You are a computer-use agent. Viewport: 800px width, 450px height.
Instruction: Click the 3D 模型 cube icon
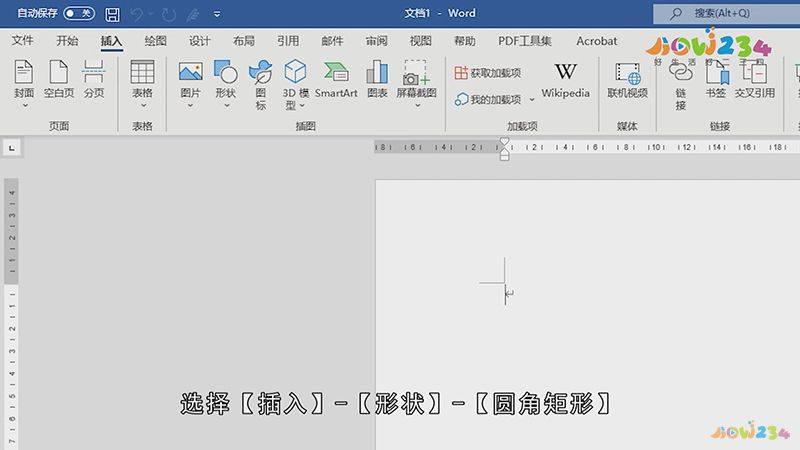point(295,71)
